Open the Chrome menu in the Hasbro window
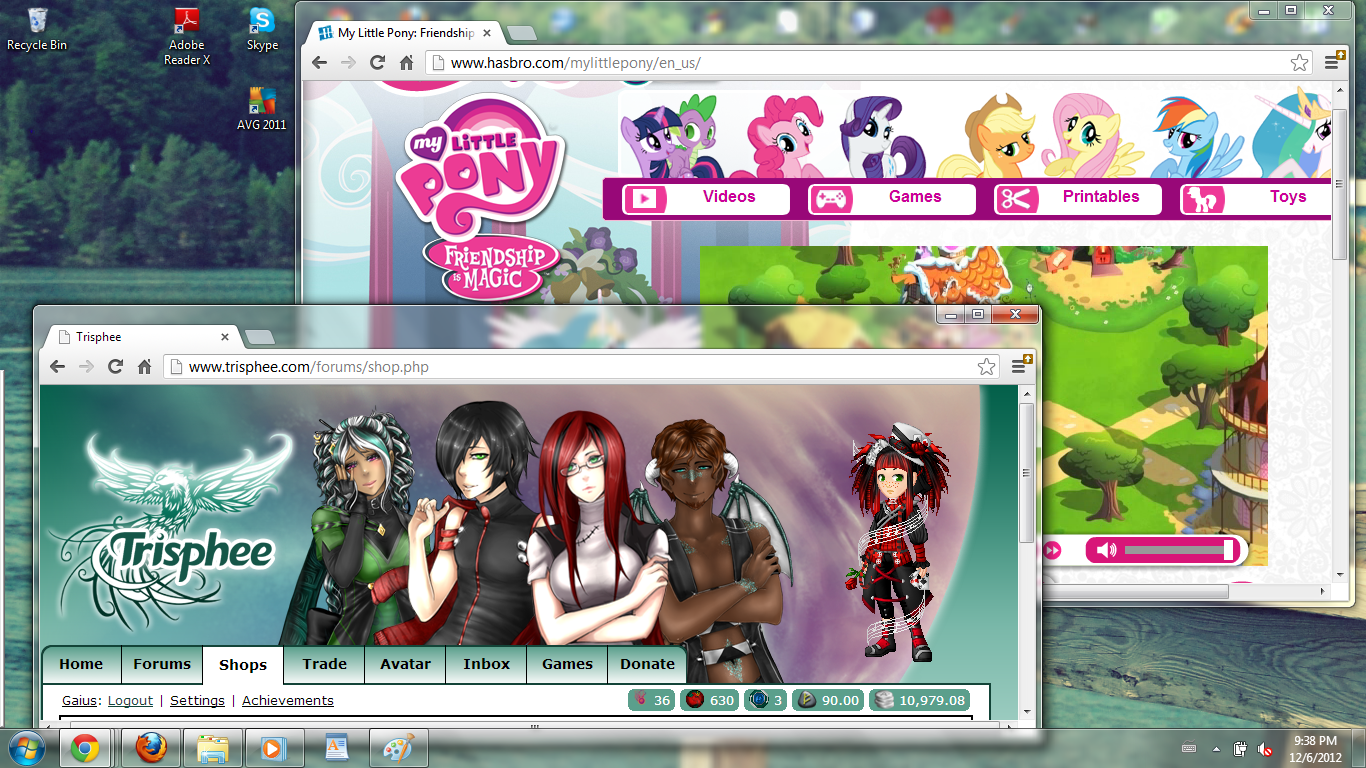This screenshot has height=768, width=1366. point(1332,62)
